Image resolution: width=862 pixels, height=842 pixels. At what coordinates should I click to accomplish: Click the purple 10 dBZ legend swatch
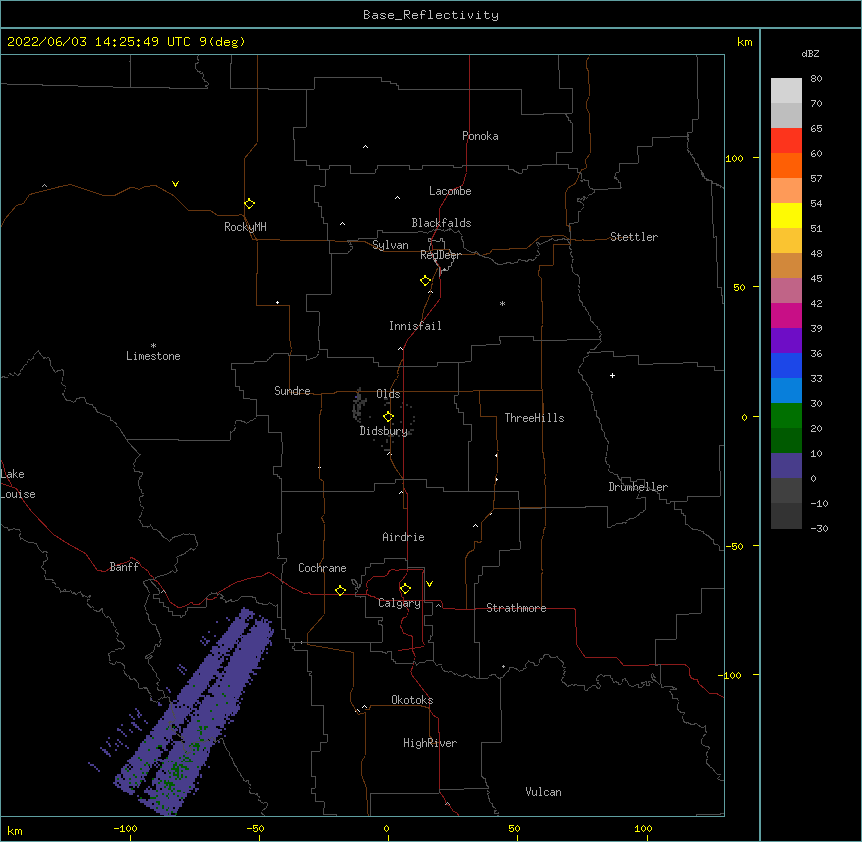point(786,466)
